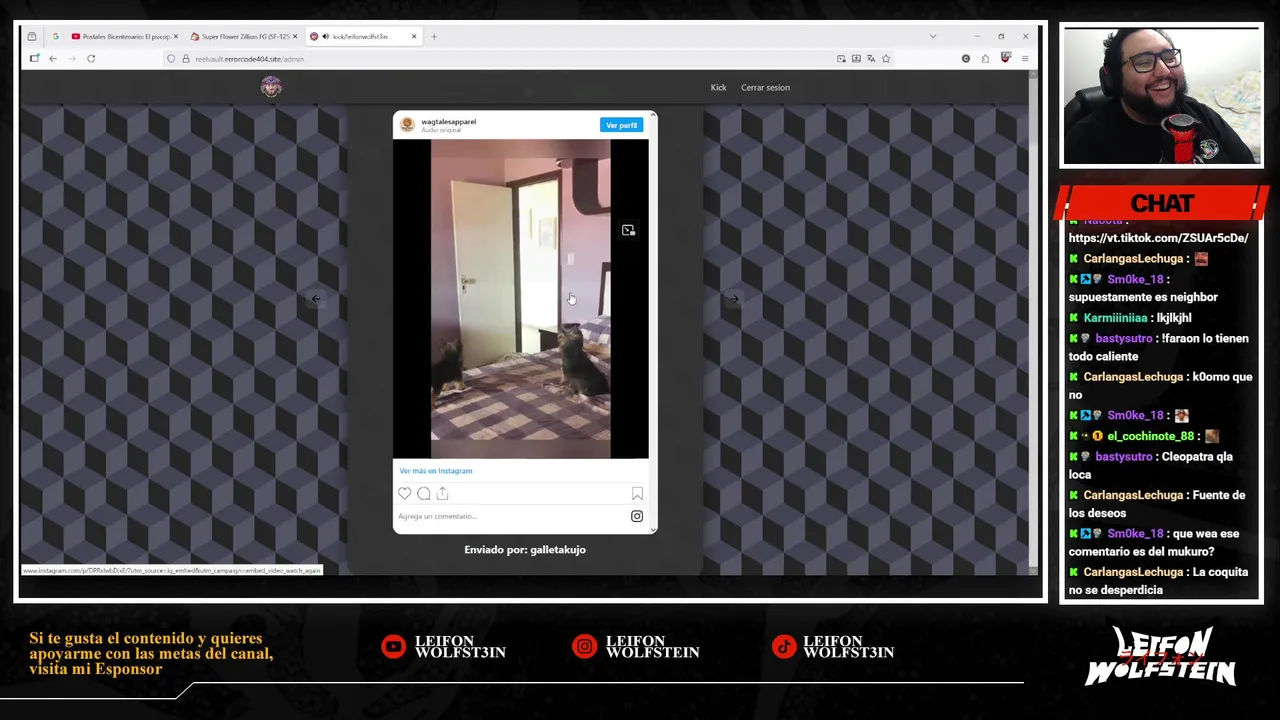Go to the next reel with right arrow
1280x720 pixels.
click(x=734, y=299)
